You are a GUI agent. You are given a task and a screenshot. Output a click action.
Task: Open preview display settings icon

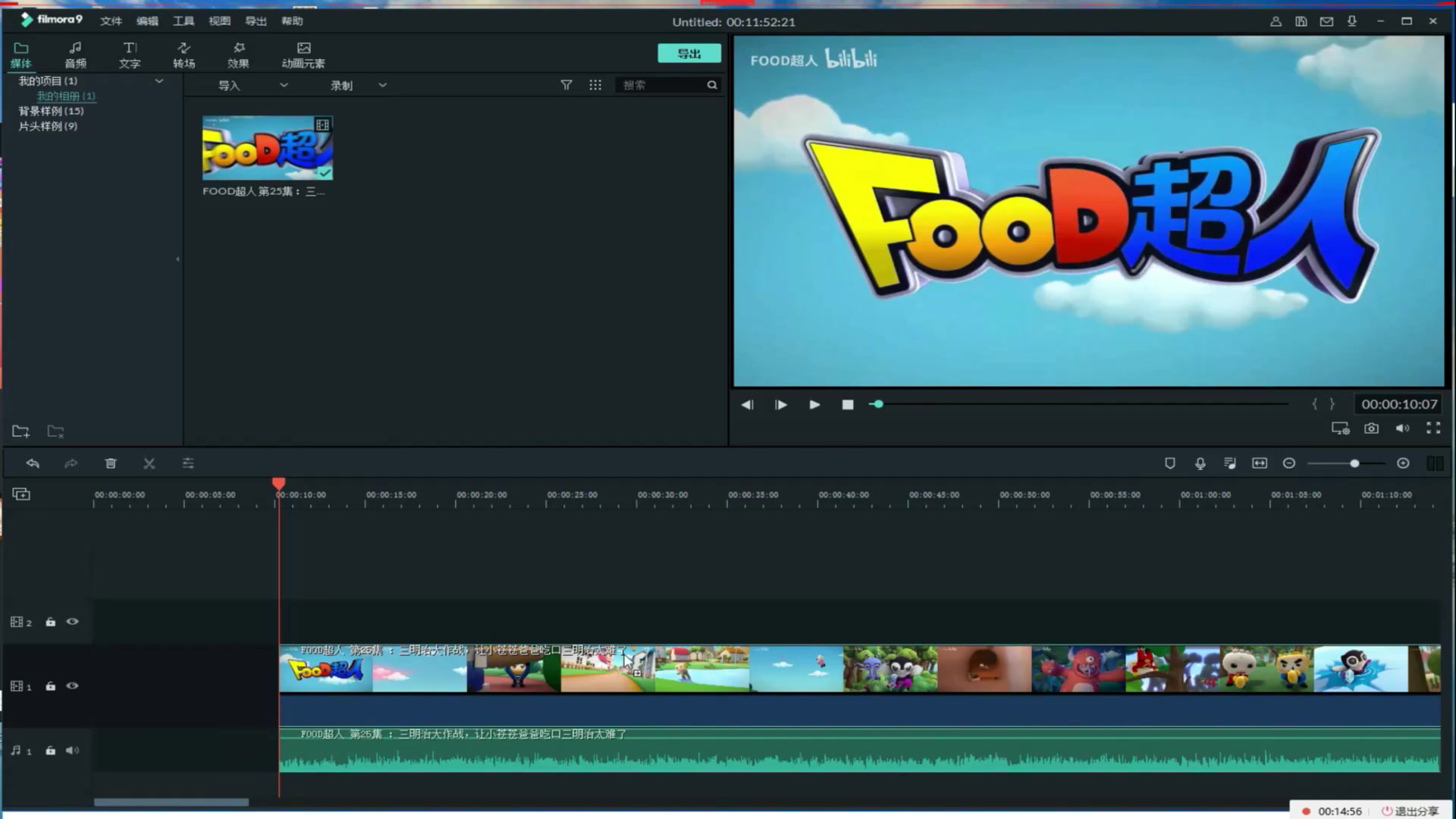[x=1341, y=428]
